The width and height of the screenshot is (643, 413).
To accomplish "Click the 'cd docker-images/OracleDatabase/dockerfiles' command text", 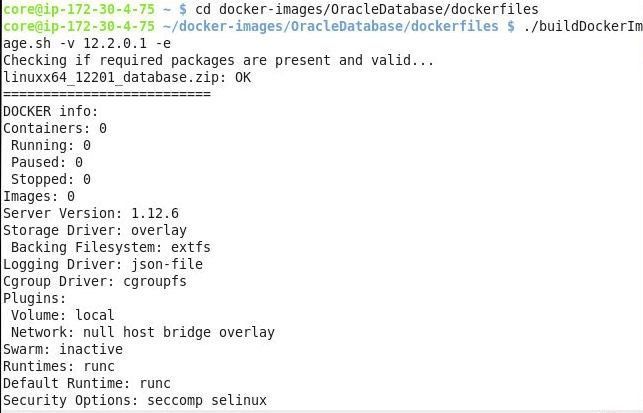I will point(367,9).
